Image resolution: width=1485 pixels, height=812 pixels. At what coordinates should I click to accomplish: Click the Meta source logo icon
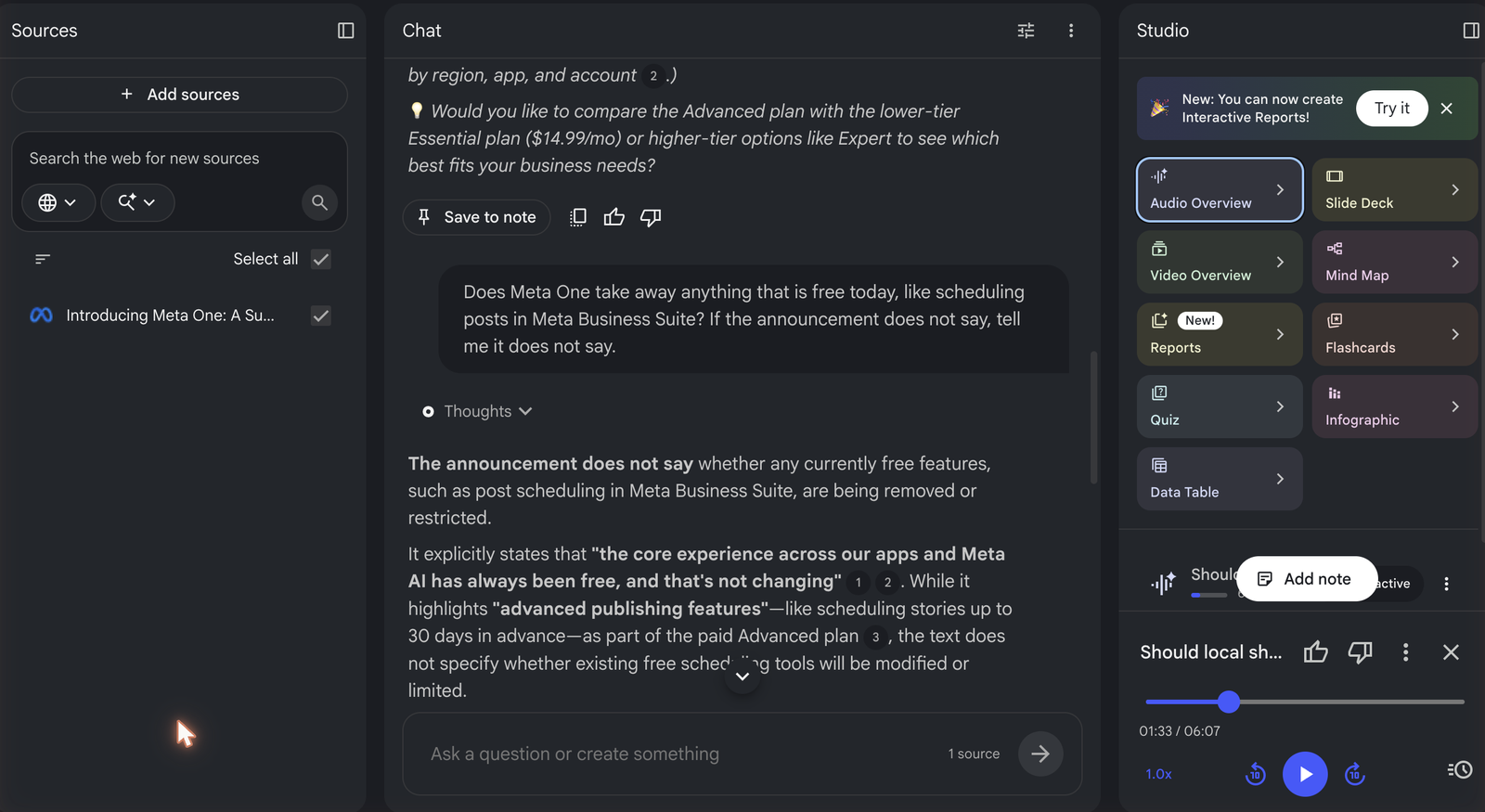pos(42,316)
